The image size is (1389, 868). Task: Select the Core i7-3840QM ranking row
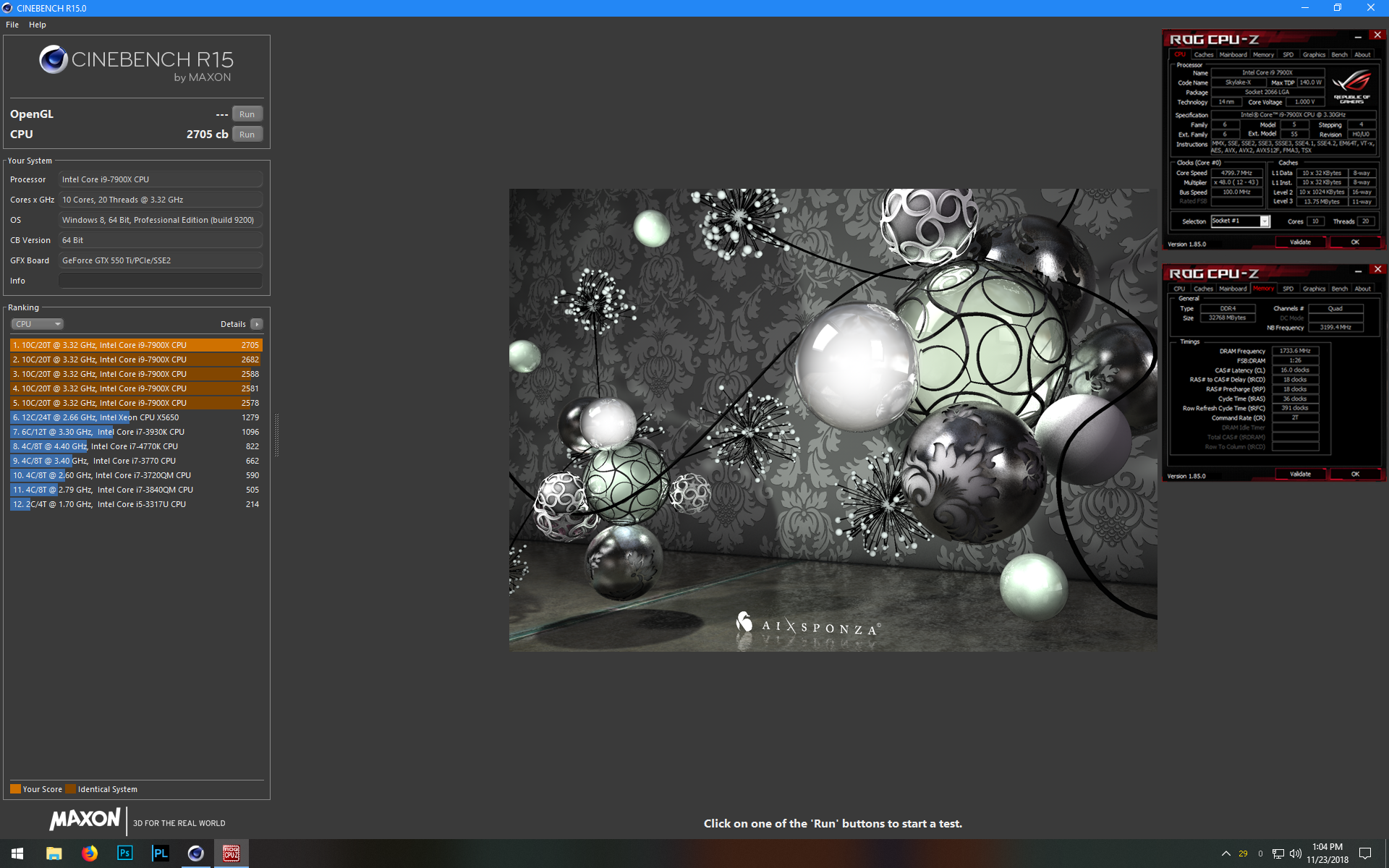click(x=136, y=490)
